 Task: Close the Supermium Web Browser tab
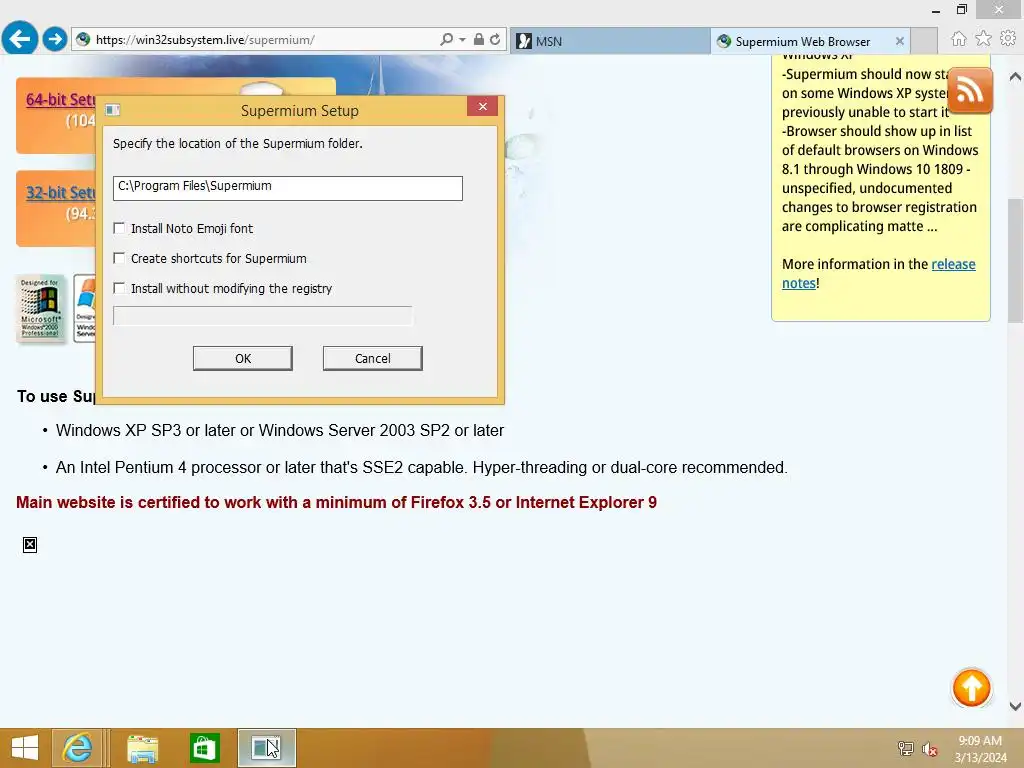tap(899, 41)
